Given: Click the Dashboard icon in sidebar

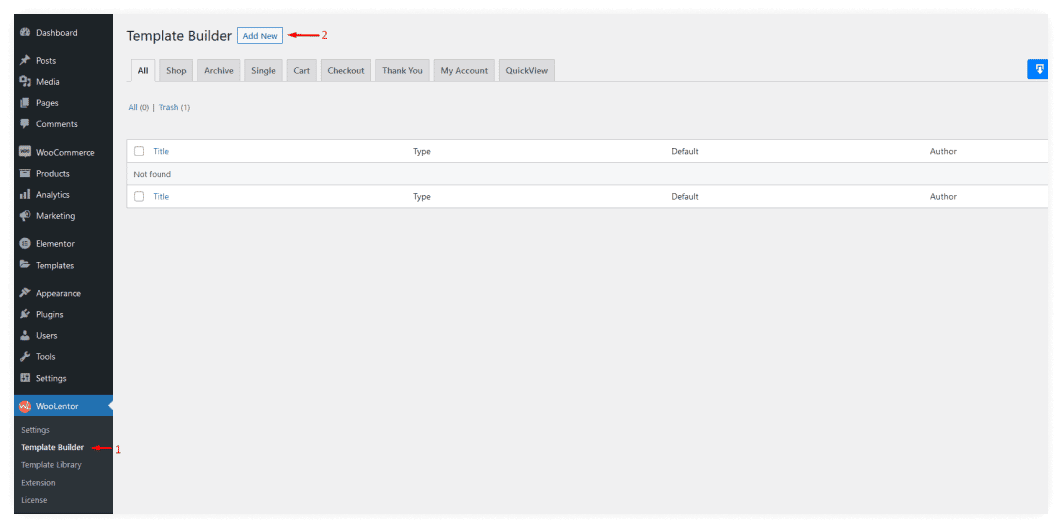Looking at the screenshot, I should tap(25, 33).
